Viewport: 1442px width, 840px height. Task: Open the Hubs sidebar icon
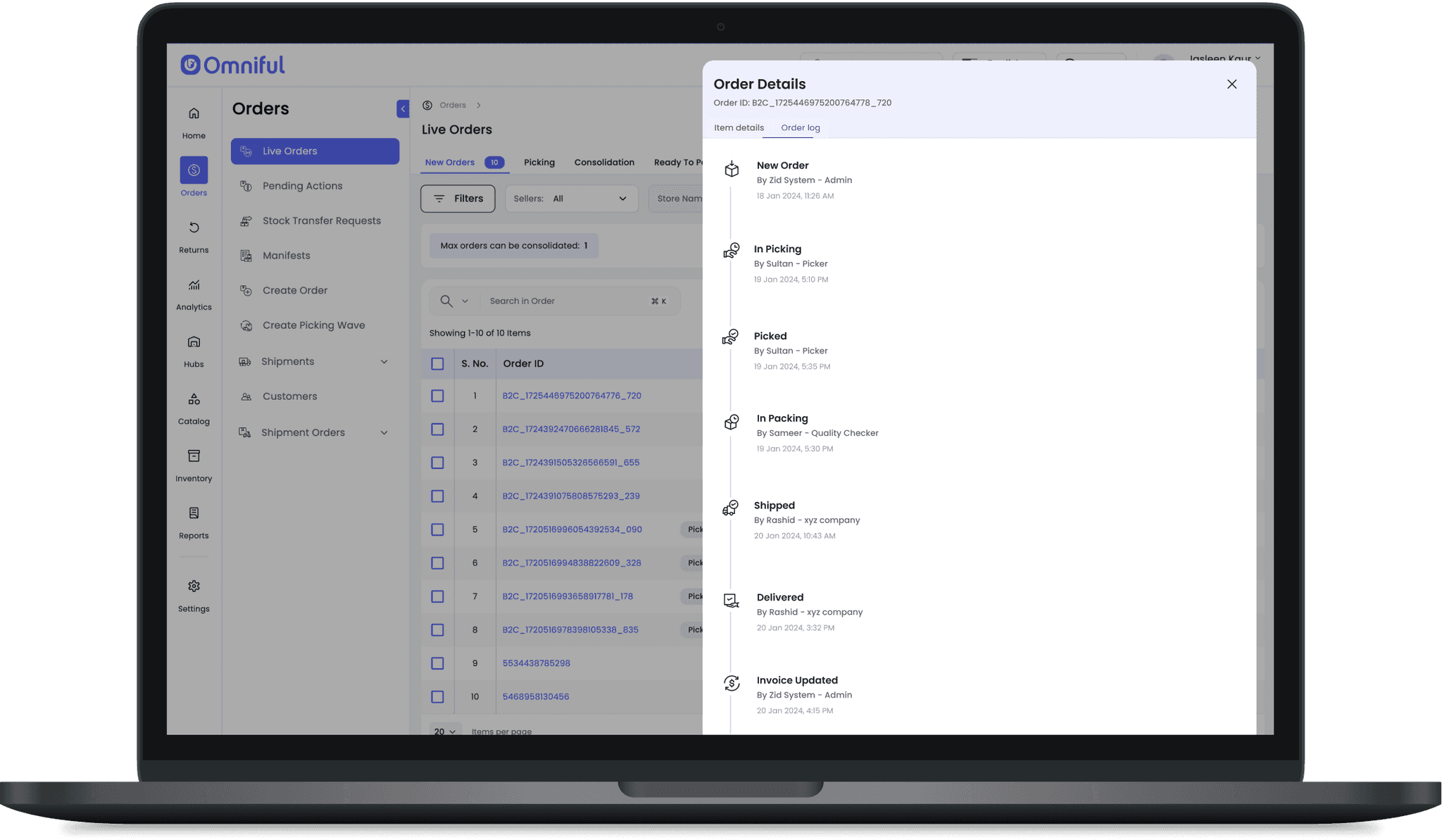coord(194,342)
